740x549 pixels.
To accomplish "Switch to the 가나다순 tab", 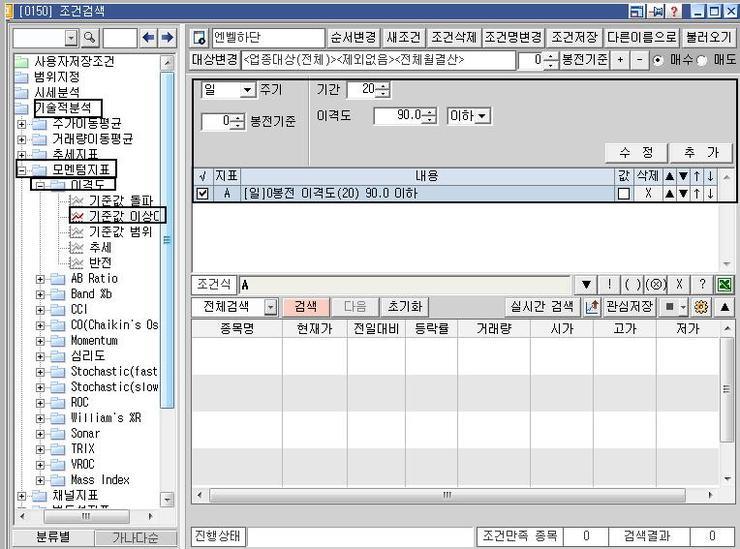I will [135, 538].
